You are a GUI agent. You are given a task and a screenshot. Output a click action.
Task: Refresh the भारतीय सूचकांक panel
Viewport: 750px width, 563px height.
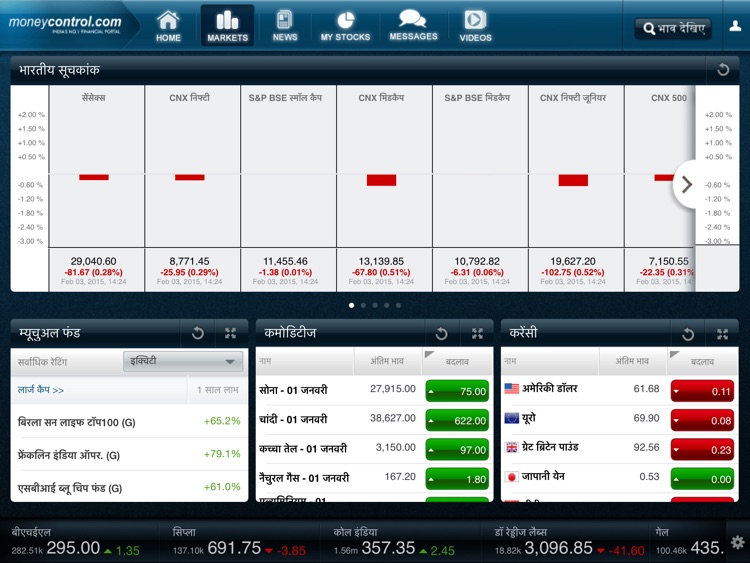tap(723, 70)
